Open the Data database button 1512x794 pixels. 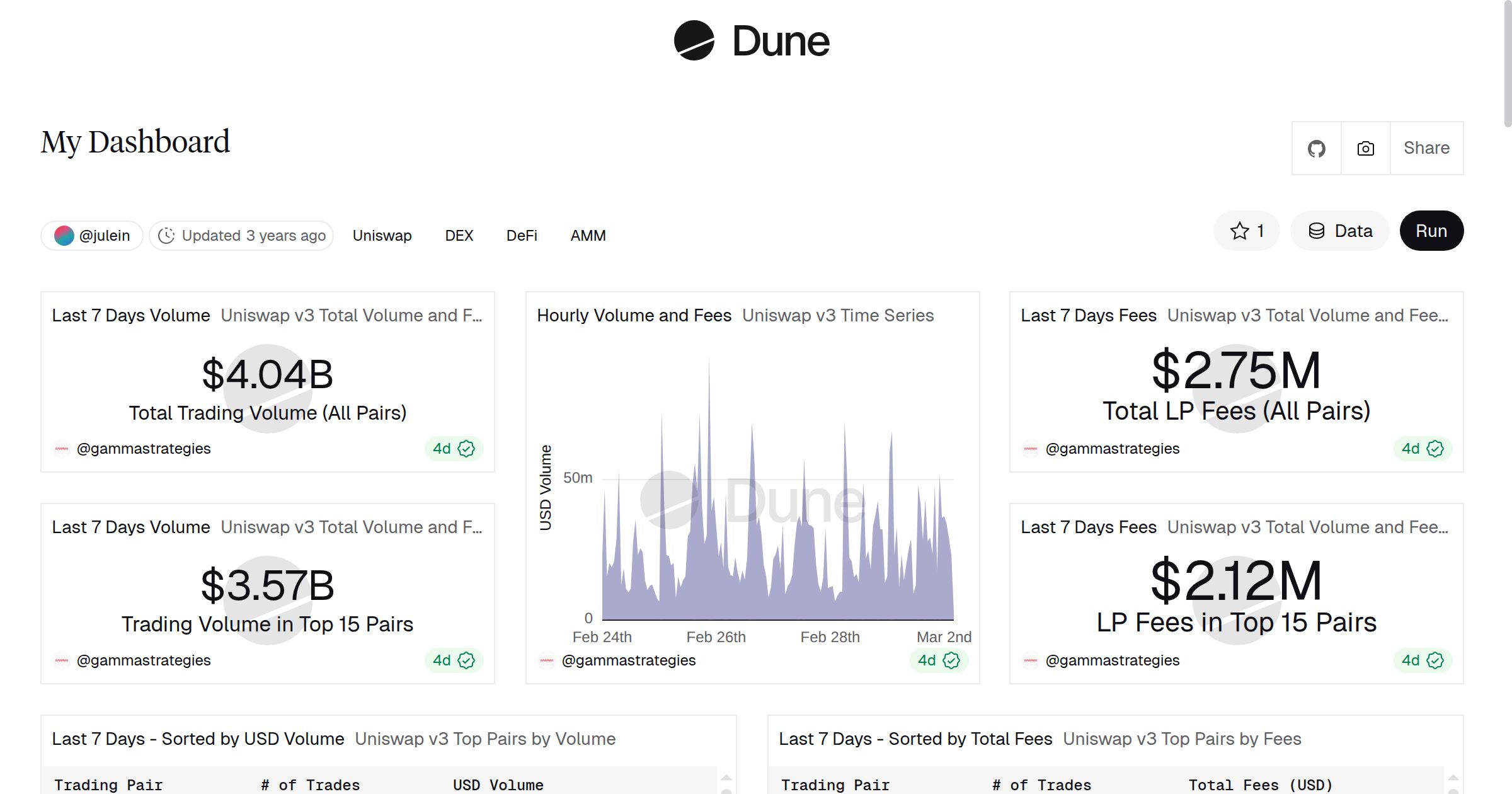(1340, 231)
